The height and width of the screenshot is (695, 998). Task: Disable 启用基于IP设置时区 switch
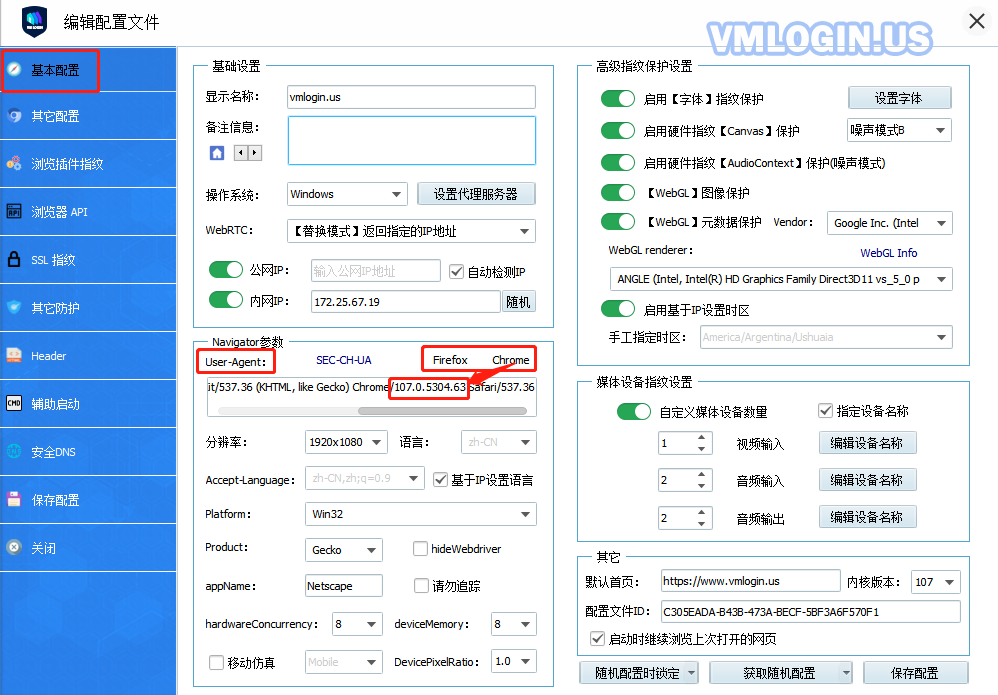point(618,309)
